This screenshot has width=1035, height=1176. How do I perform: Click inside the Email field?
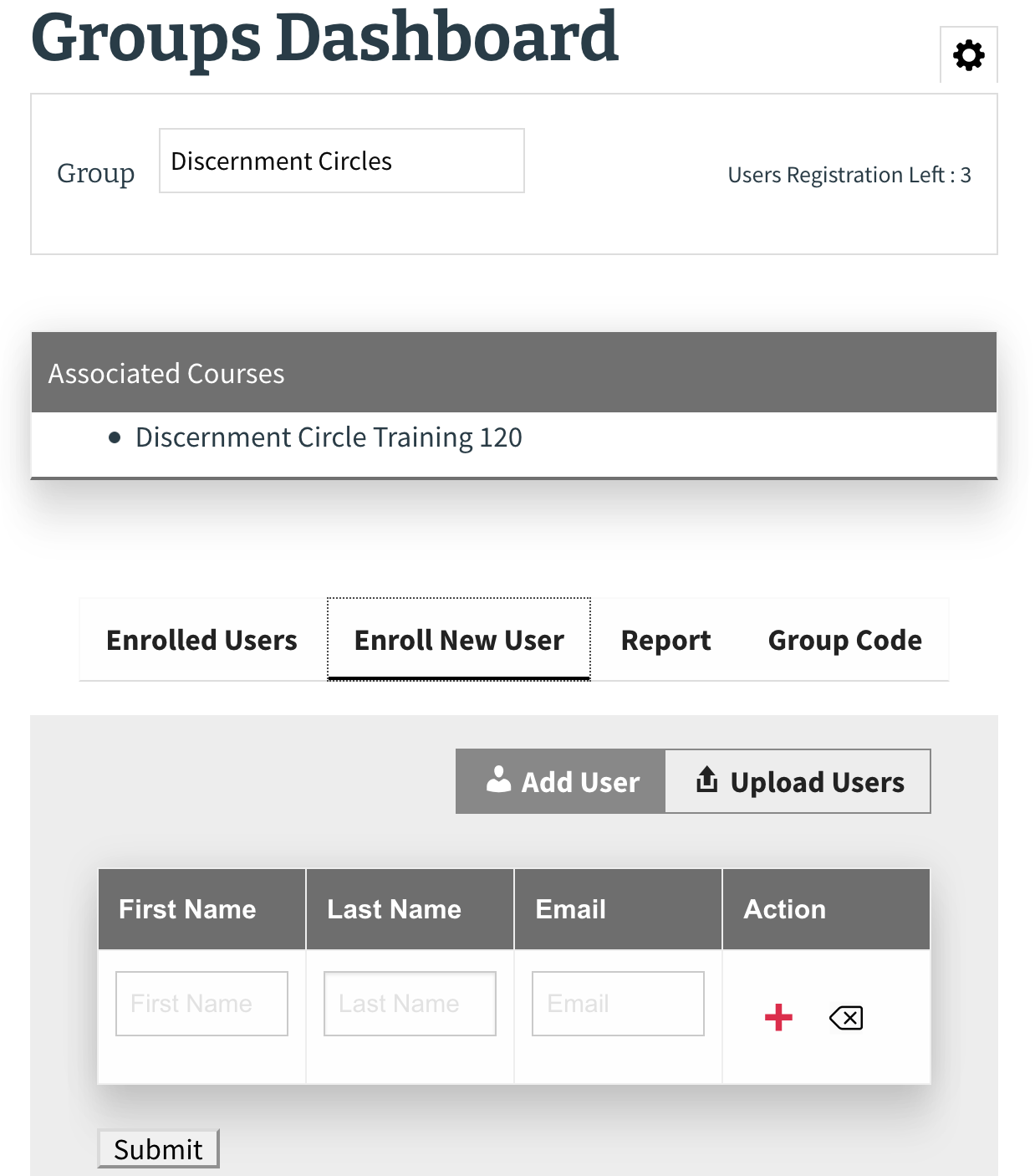pos(617,1003)
